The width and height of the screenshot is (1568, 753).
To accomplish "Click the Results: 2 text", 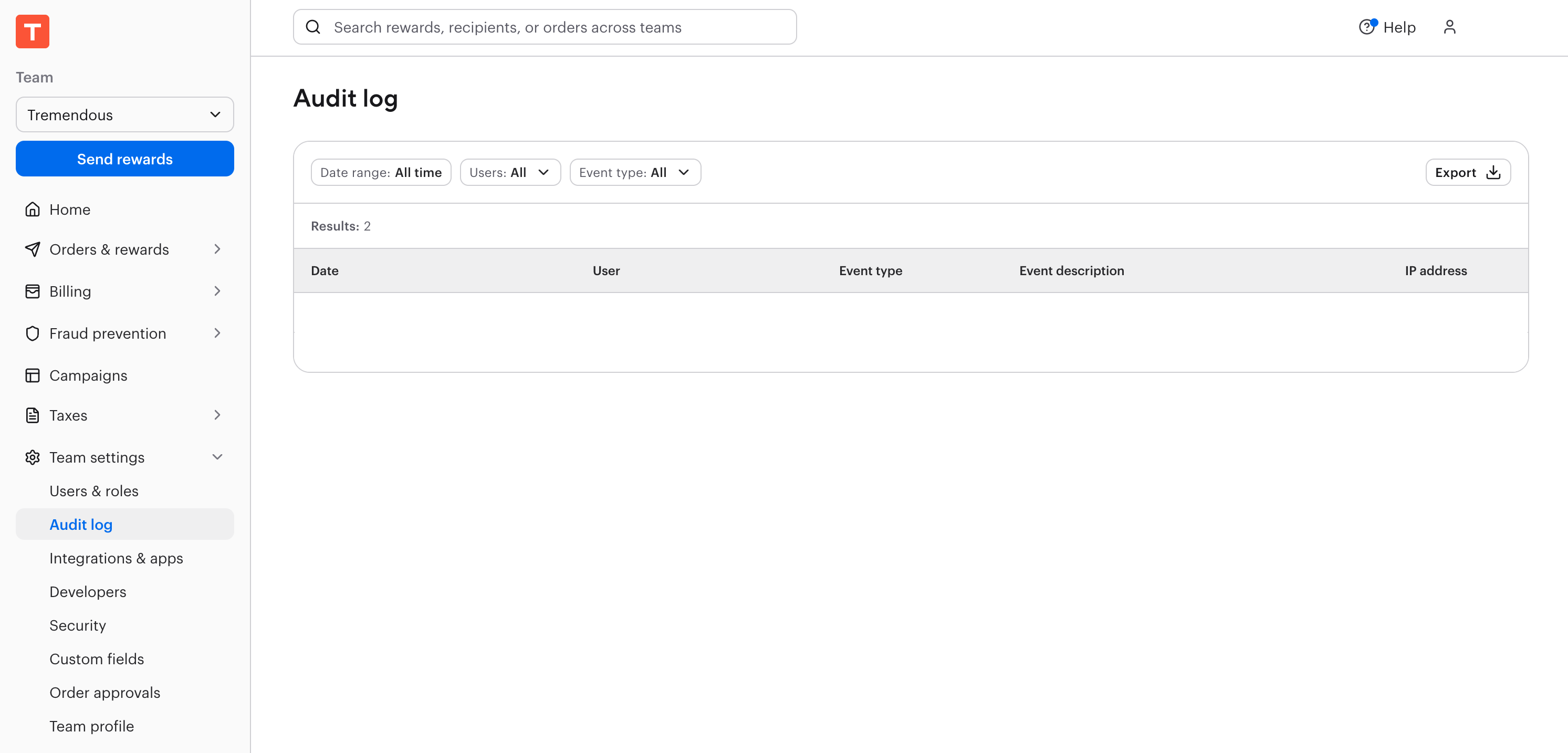I will coord(340,226).
